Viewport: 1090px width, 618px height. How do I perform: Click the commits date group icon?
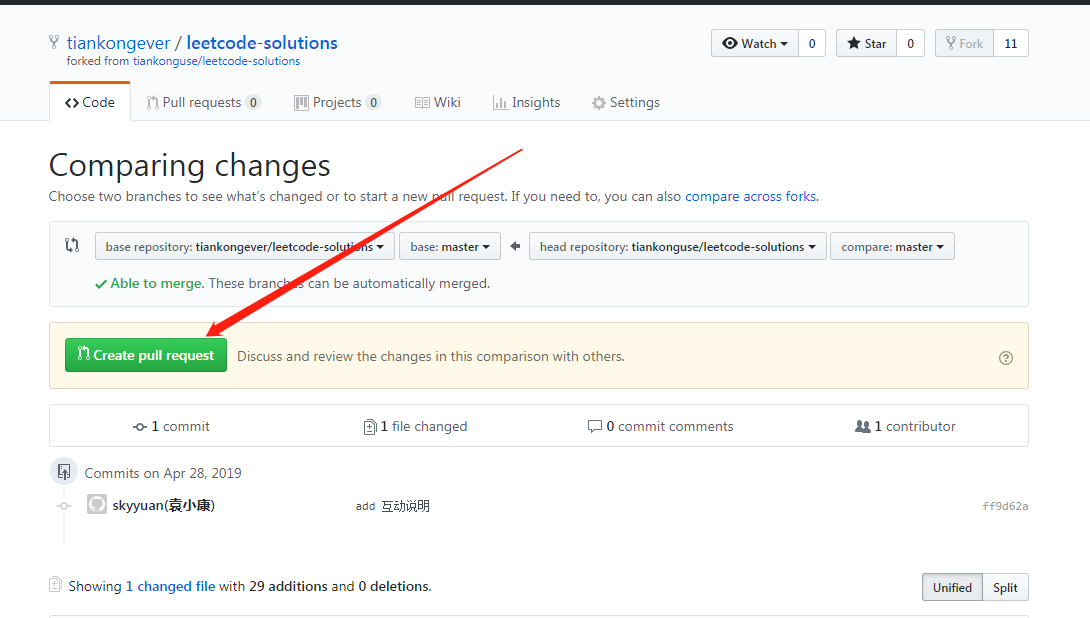click(64, 472)
